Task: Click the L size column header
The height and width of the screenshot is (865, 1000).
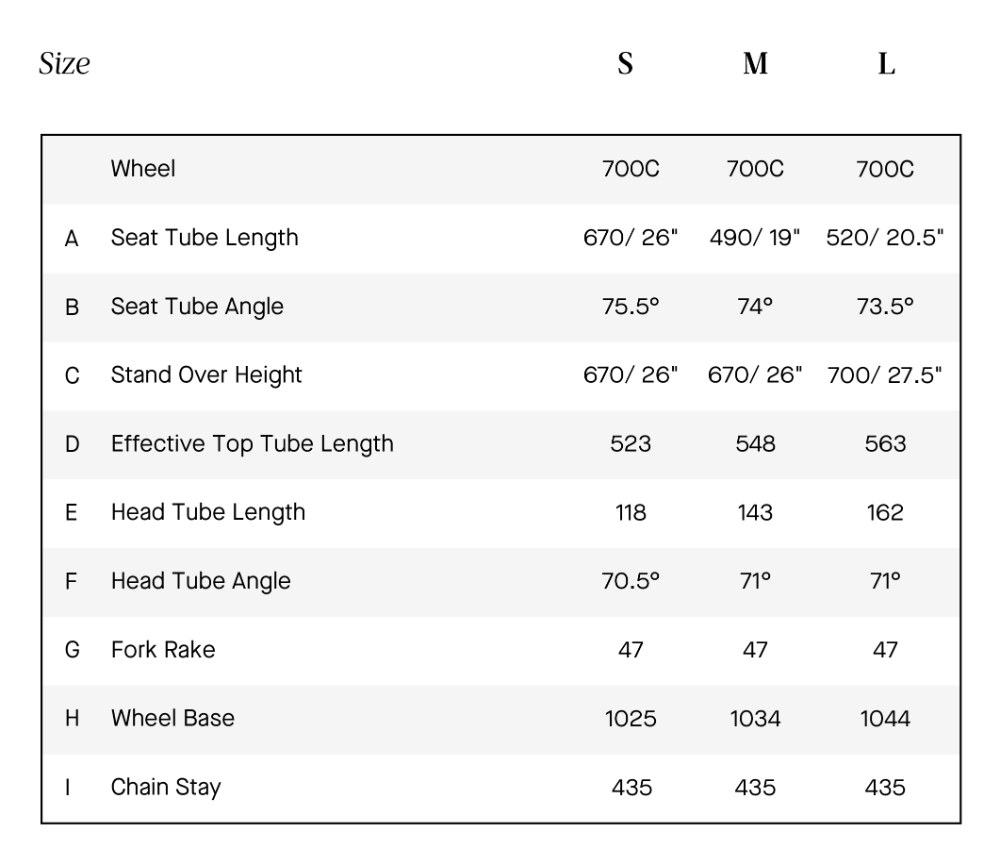Action: click(x=886, y=66)
